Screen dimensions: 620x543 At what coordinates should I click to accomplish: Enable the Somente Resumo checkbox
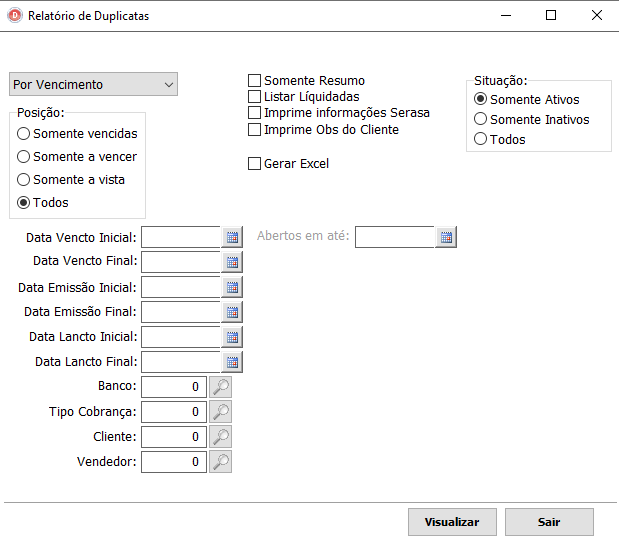tap(254, 81)
